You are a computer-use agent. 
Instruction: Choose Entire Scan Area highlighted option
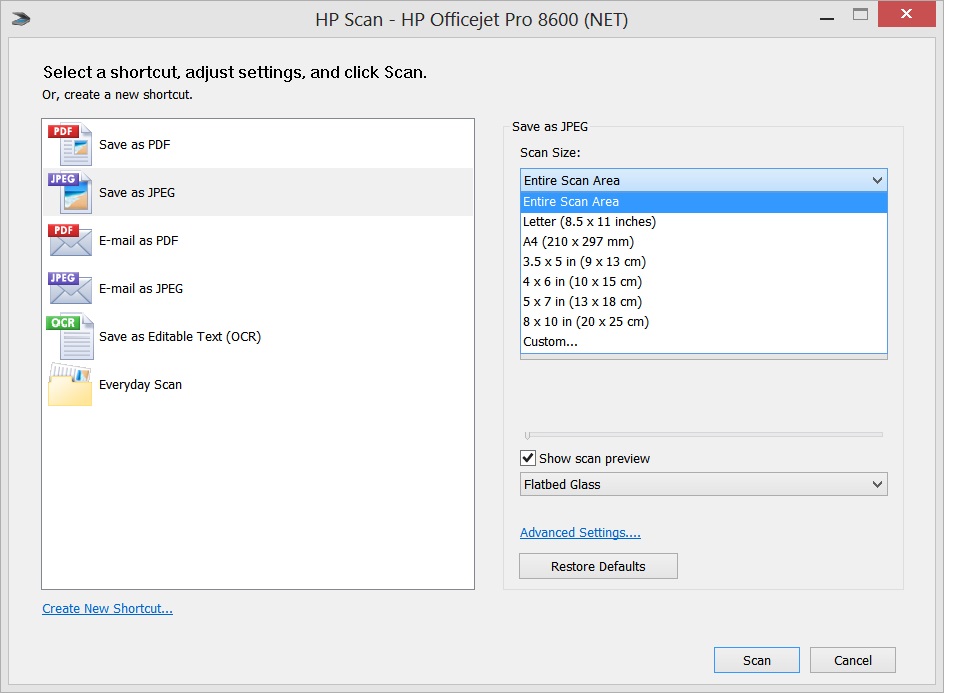(x=703, y=201)
